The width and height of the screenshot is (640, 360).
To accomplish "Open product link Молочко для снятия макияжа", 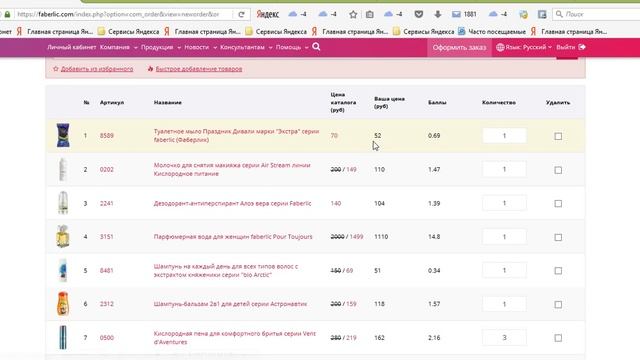I will [x=232, y=169].
